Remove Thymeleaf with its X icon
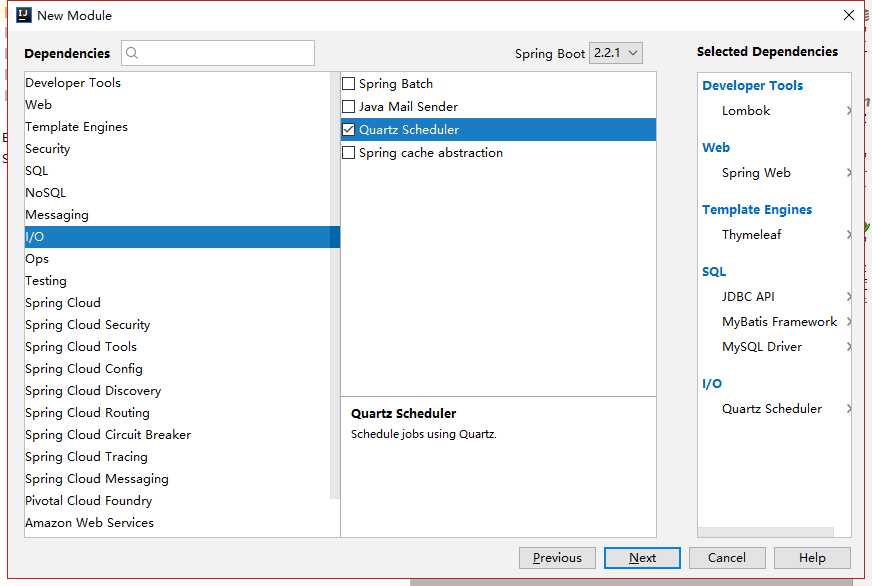Viewport: 872px width, 586px height. pyautogui.click(x=849, y=235)
